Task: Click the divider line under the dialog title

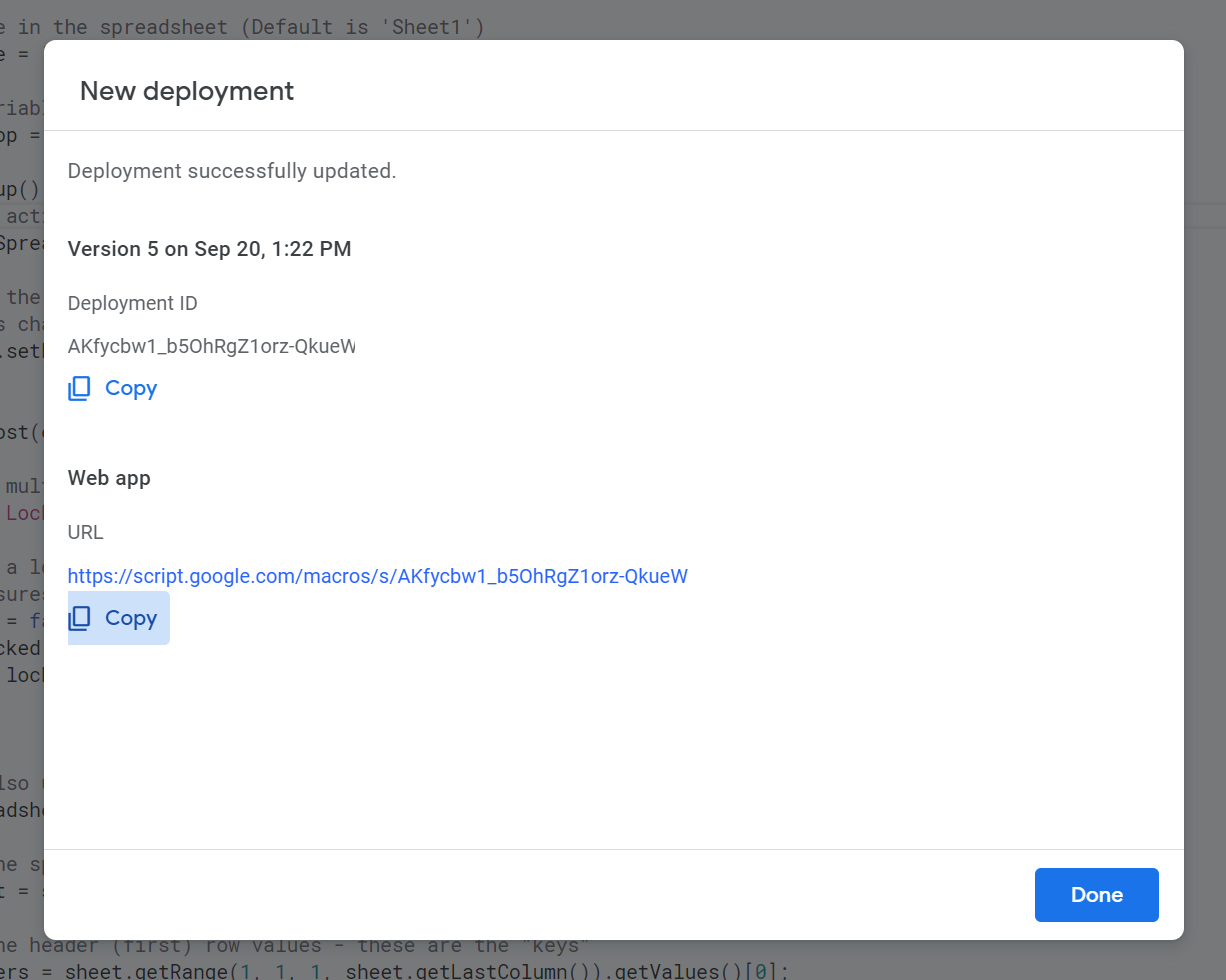Action: coord(613,130)
